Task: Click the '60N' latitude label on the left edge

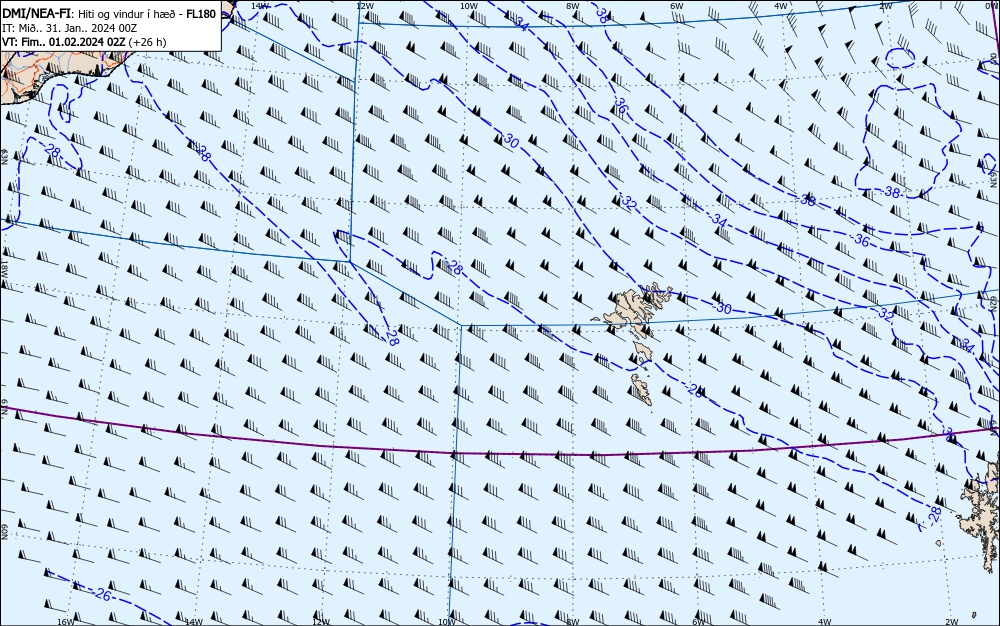Action: 4,532
